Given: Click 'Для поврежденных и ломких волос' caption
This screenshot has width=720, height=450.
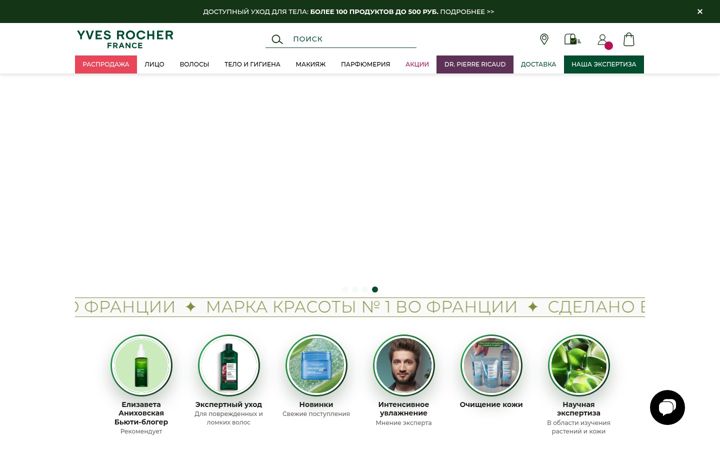Looking at the screenshot, I should (x=229, y=418).
